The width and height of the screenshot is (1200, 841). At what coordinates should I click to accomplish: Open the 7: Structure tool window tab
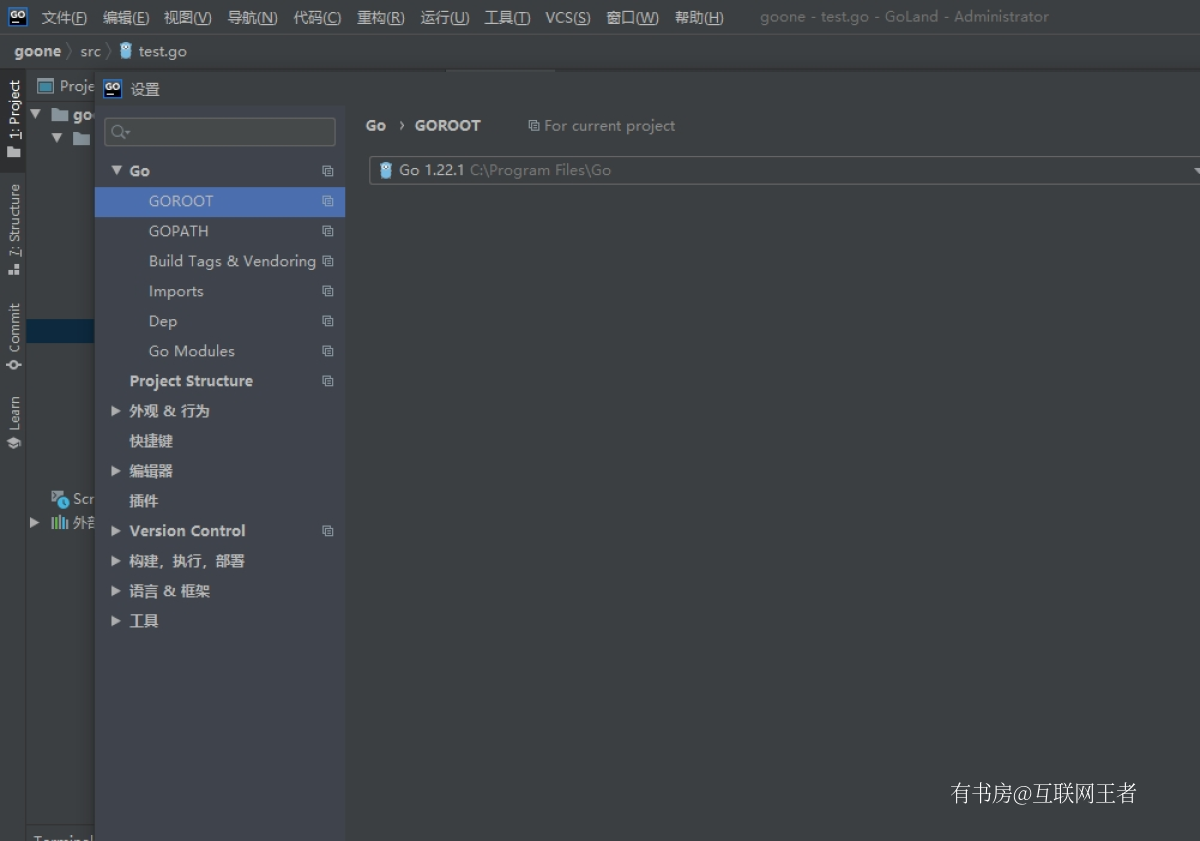click(14, 229)
